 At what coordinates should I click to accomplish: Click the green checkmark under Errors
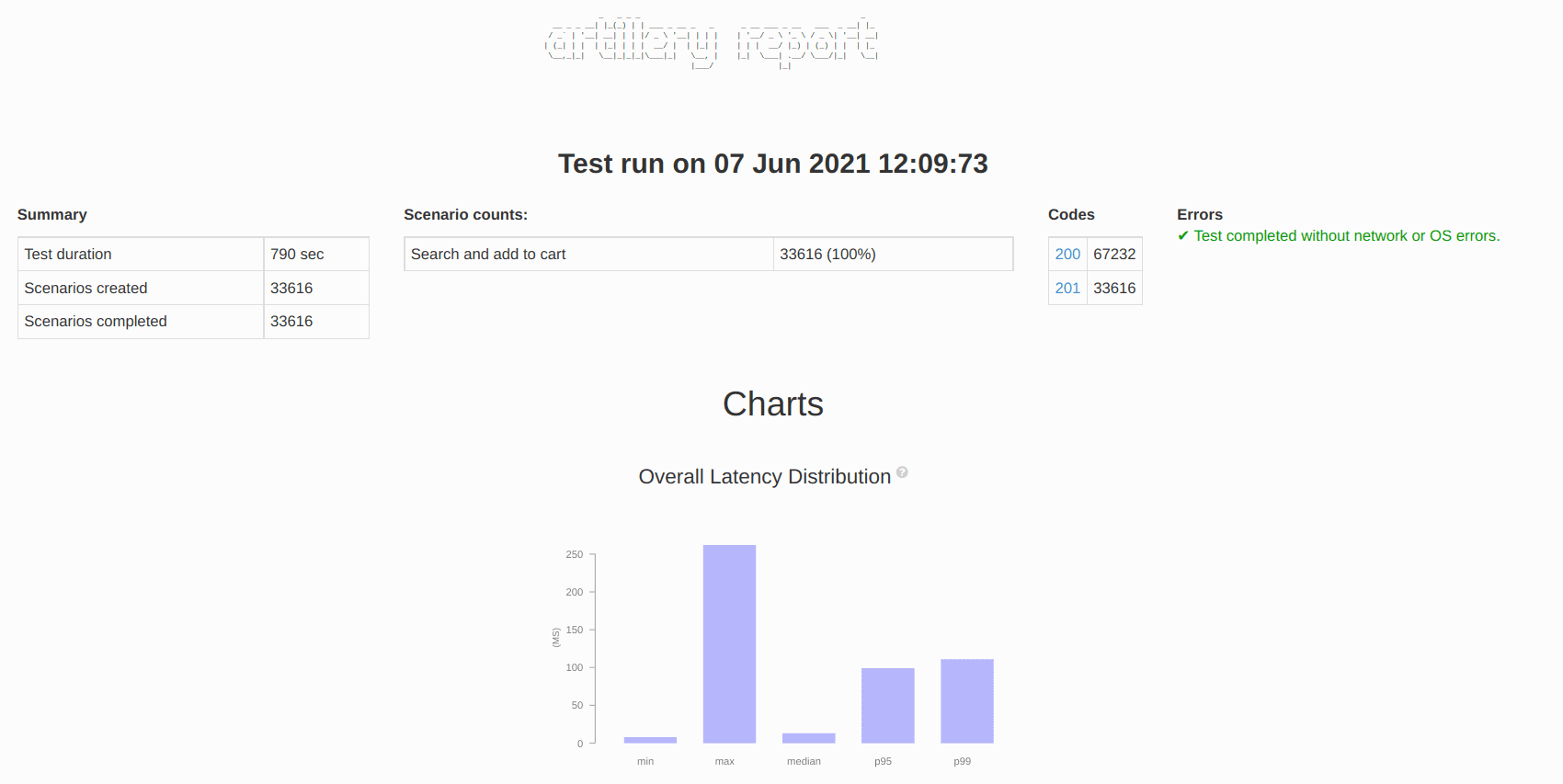(1183, 236)
